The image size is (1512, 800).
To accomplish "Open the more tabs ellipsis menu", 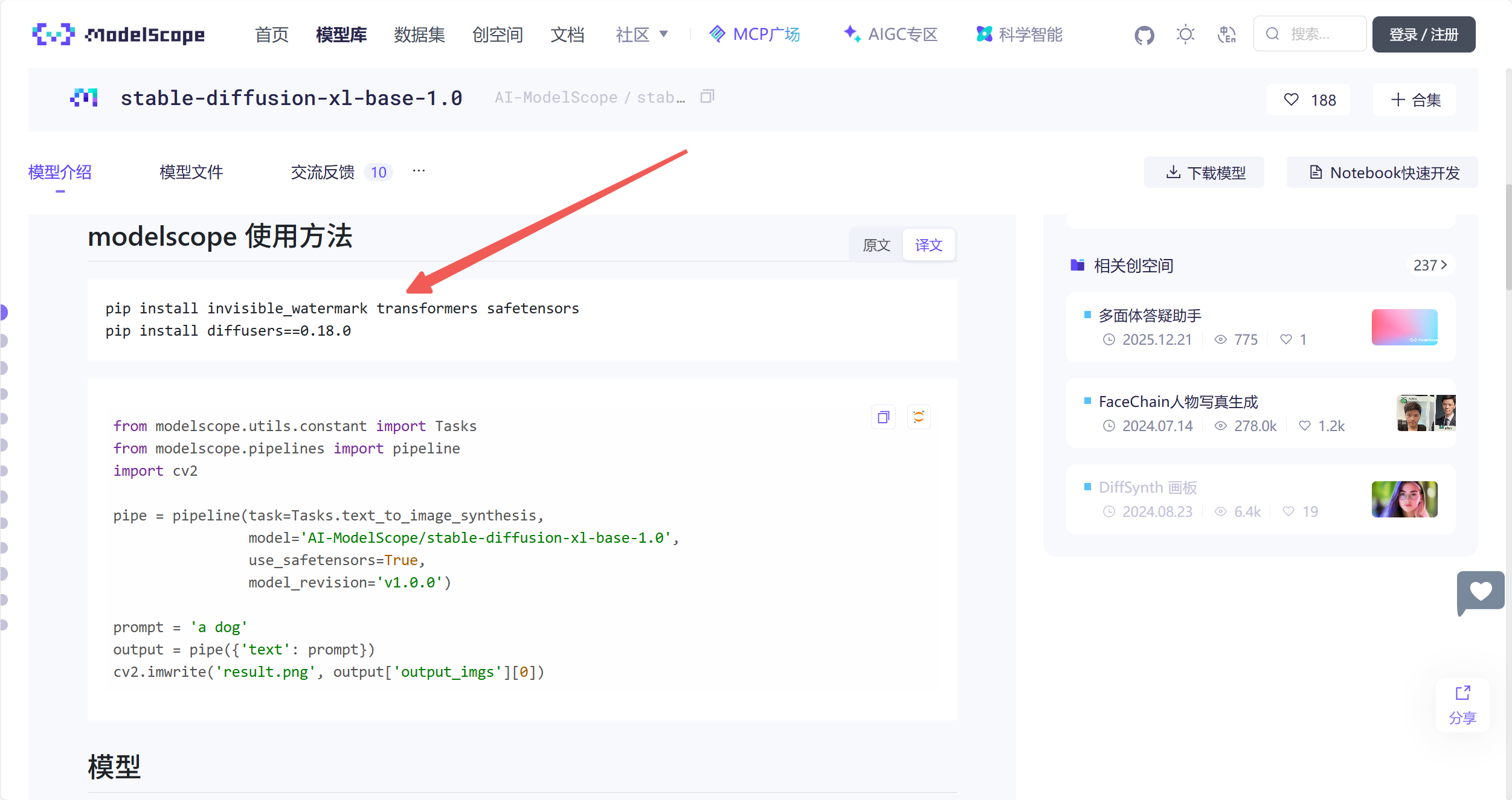I will [x=419, y=171].
